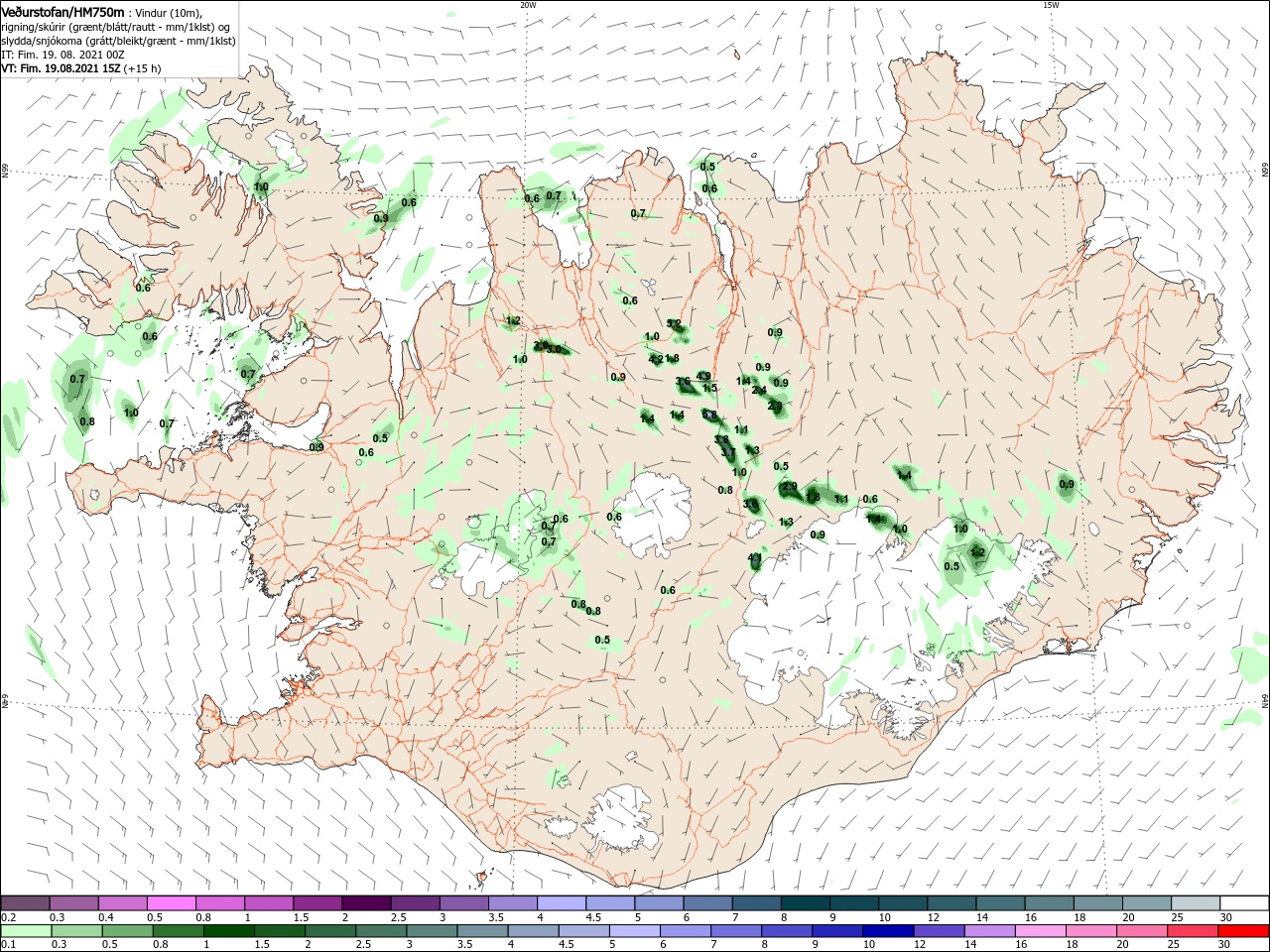Pick the dark purple 2–2.5 snow legend swatch

(366, 902)
